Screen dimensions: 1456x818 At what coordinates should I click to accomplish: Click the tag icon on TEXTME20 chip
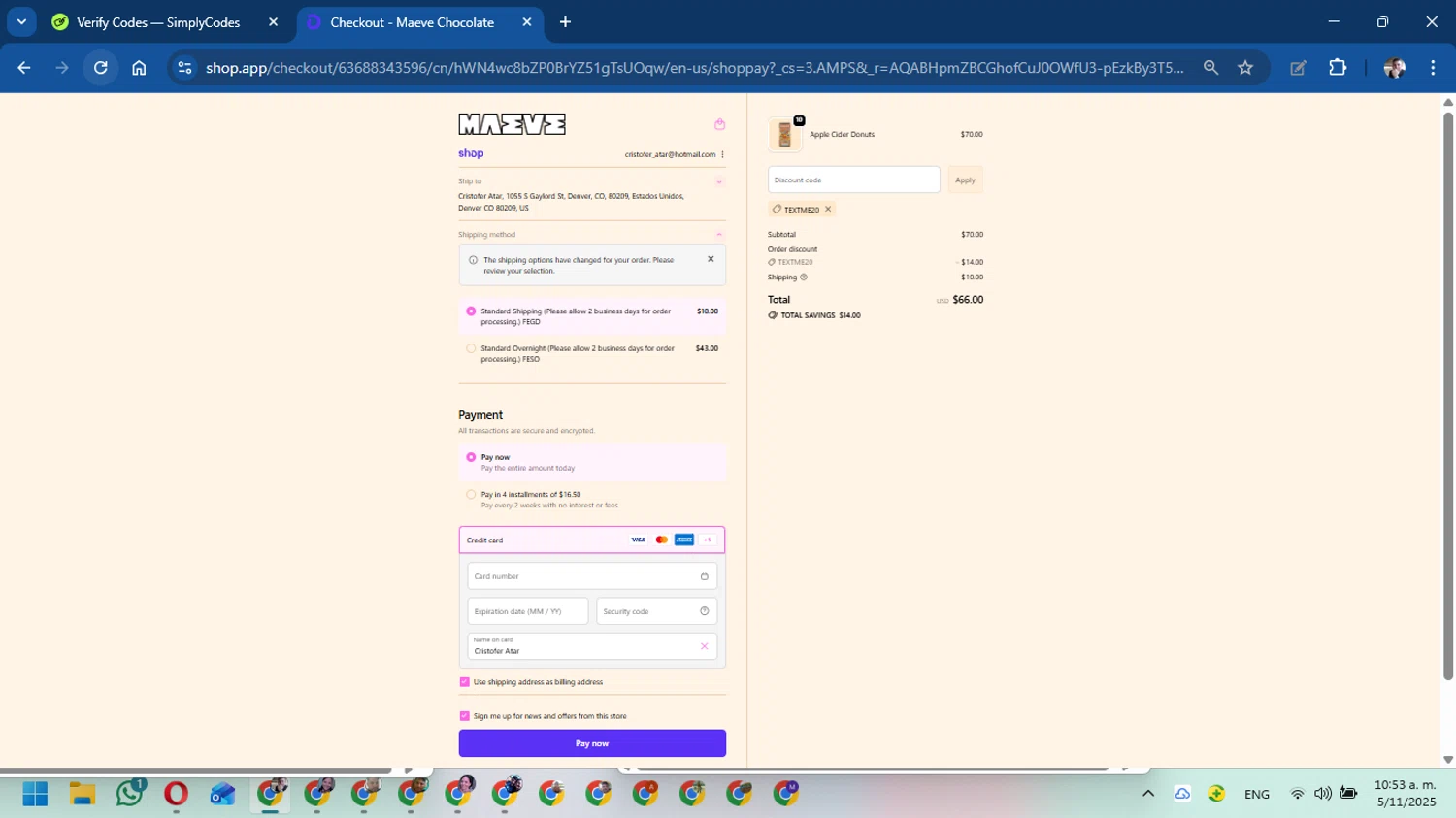tap(777, 209)
